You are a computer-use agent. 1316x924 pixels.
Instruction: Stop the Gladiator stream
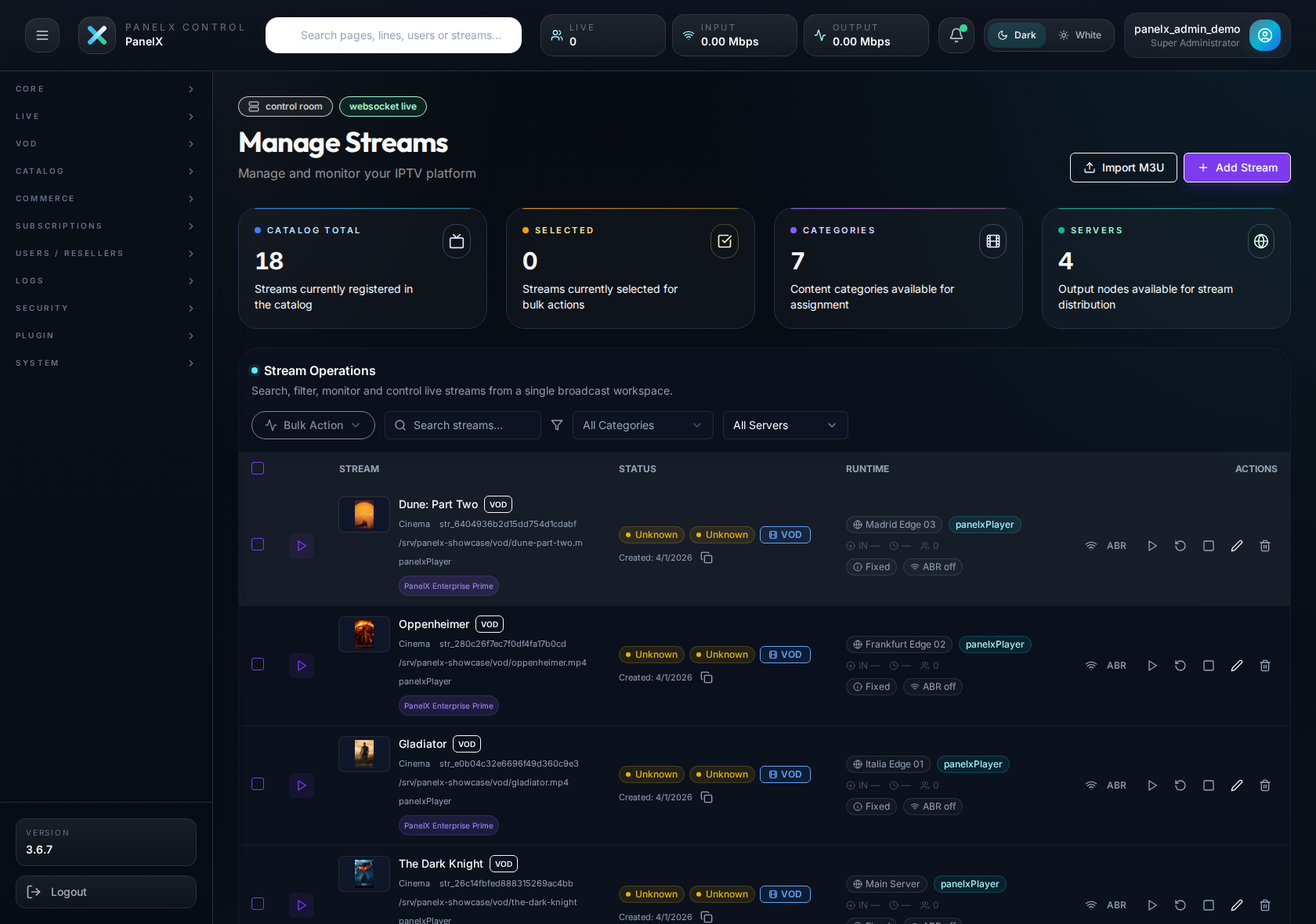point(1208,785)
